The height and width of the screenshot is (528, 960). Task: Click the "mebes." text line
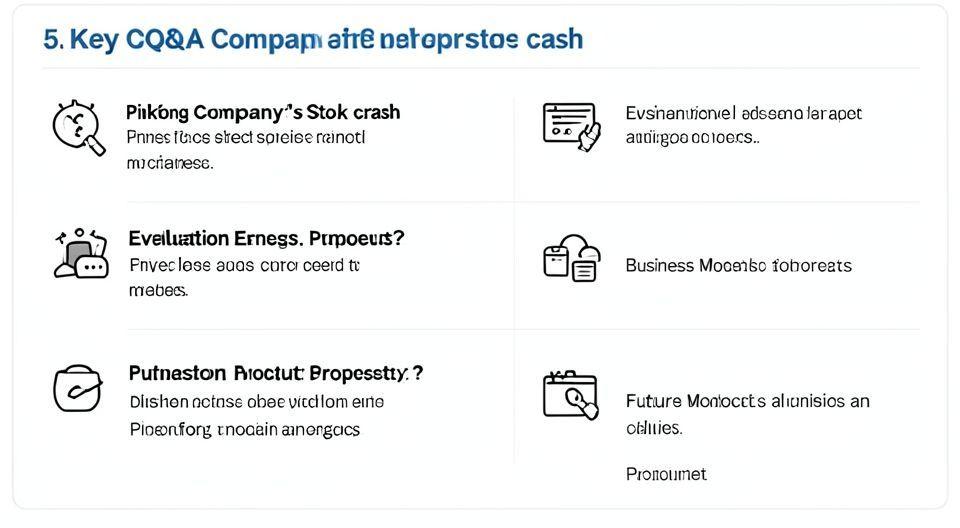click(x=158, y=290)
